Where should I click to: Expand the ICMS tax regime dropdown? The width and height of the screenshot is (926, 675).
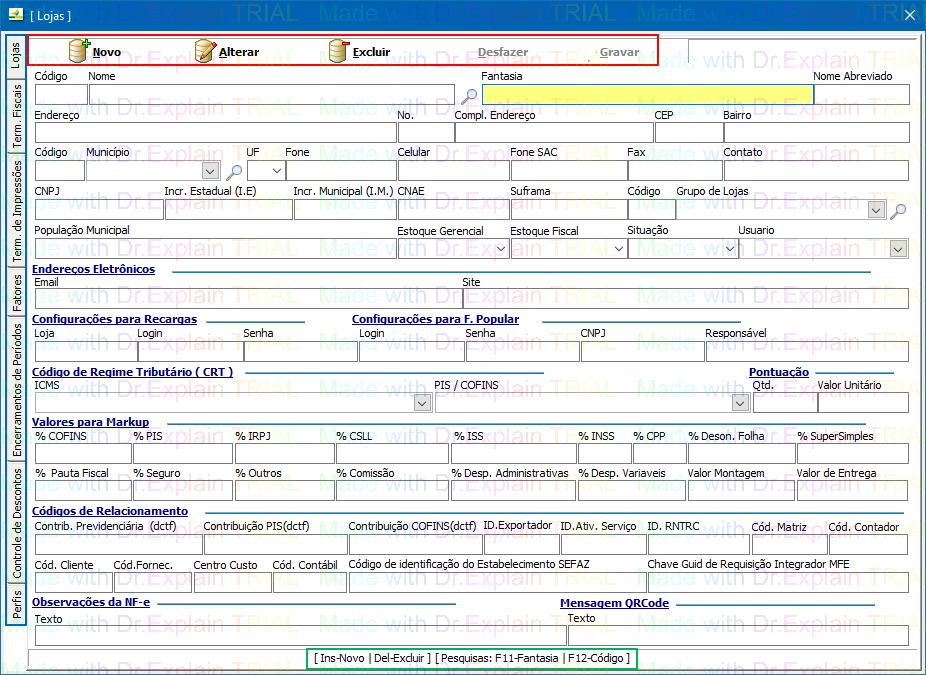click(422, 403)
